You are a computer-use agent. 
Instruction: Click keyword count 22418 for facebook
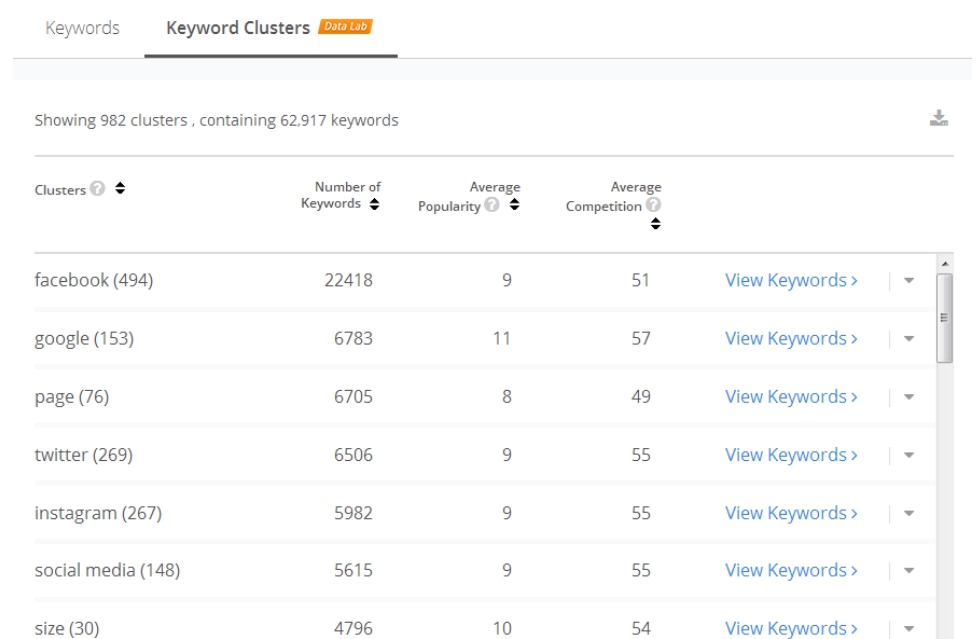pos(349,280)
